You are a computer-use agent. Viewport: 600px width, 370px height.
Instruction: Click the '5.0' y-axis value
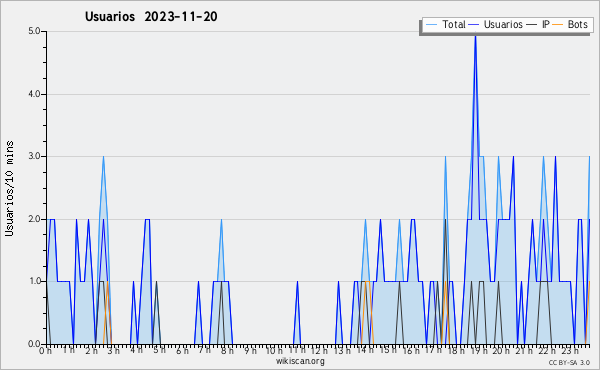click(x=34, y=31)
